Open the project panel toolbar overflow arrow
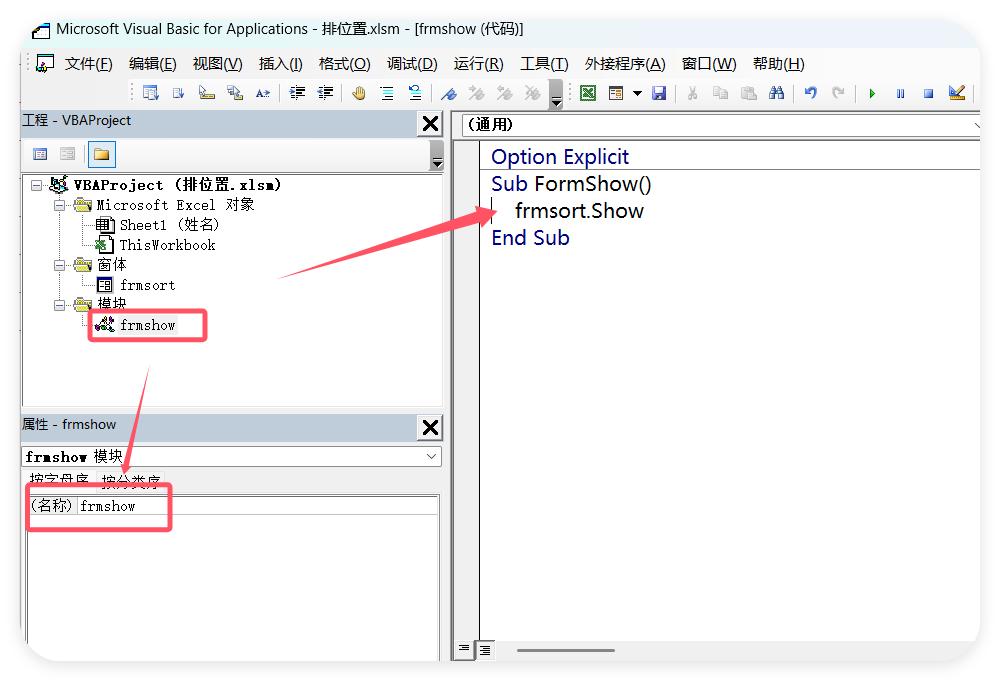The width and height of the screenshot is (999, 680). pyautogui.click(x=436, y=155)
